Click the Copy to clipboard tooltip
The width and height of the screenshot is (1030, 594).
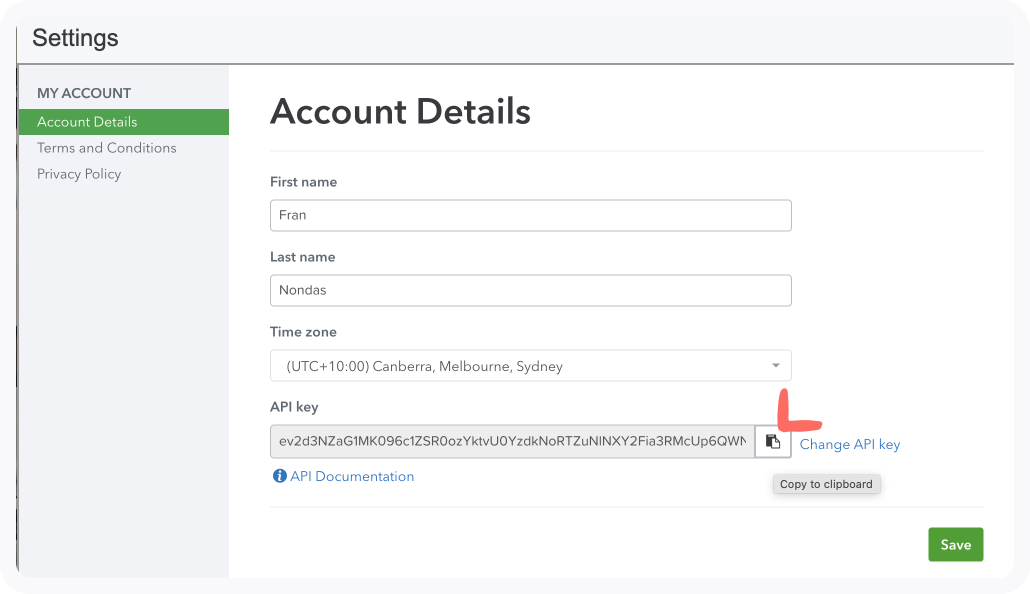coord(826,484)
